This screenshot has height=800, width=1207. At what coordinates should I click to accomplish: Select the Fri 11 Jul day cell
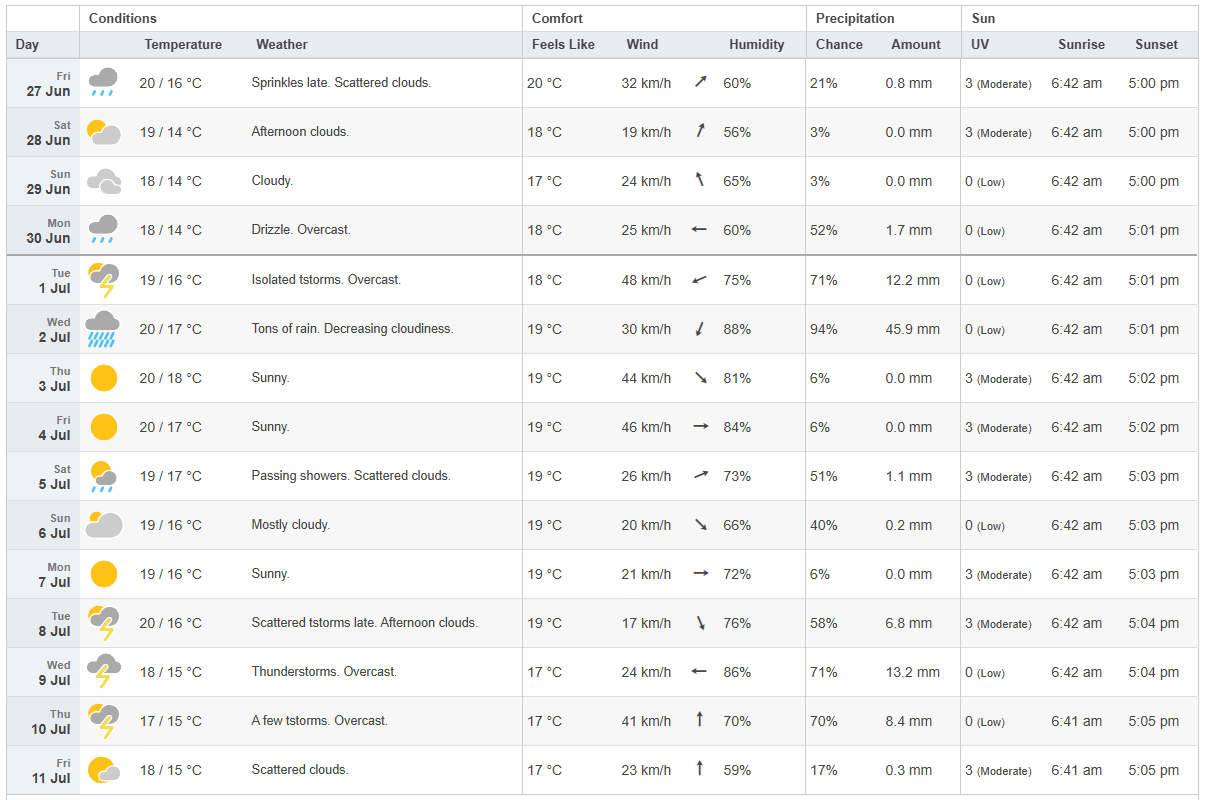(x=48, y=770)
